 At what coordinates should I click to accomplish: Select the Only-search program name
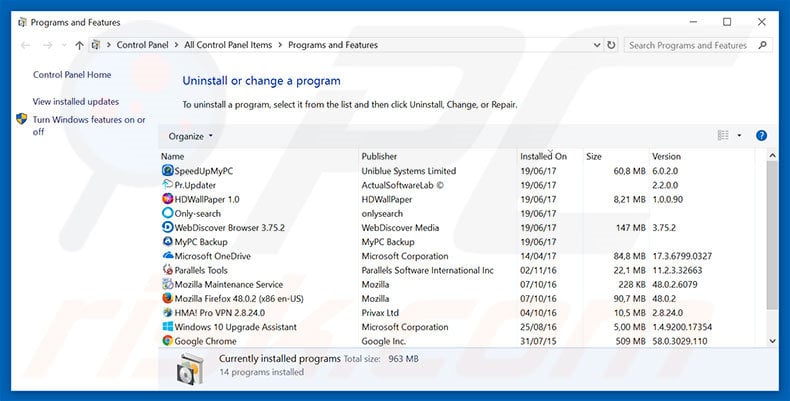198,213
